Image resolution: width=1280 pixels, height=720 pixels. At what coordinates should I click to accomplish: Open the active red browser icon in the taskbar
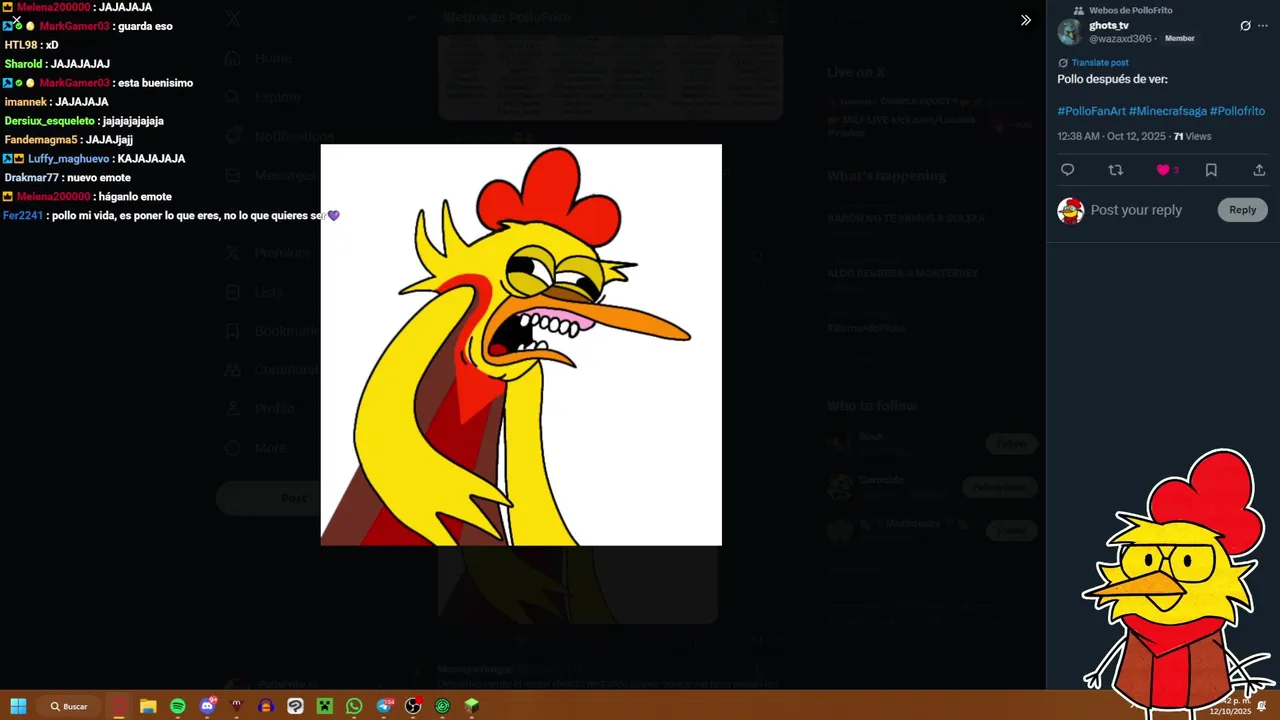pyautogui.click(x=120, y=706)
